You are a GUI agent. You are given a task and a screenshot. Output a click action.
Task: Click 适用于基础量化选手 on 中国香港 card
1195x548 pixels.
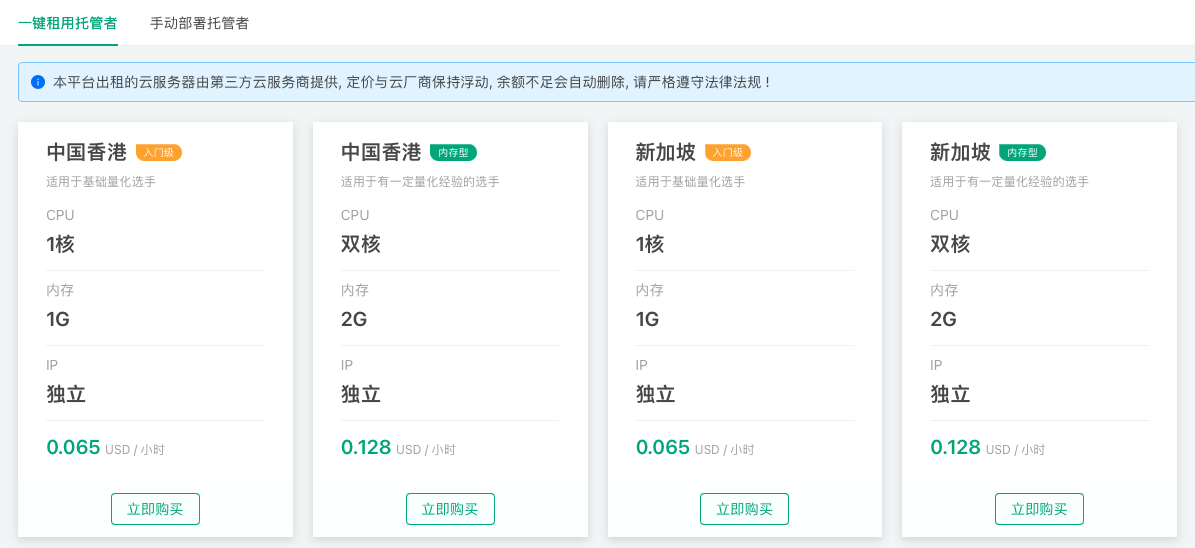click(x=101, y=182)
